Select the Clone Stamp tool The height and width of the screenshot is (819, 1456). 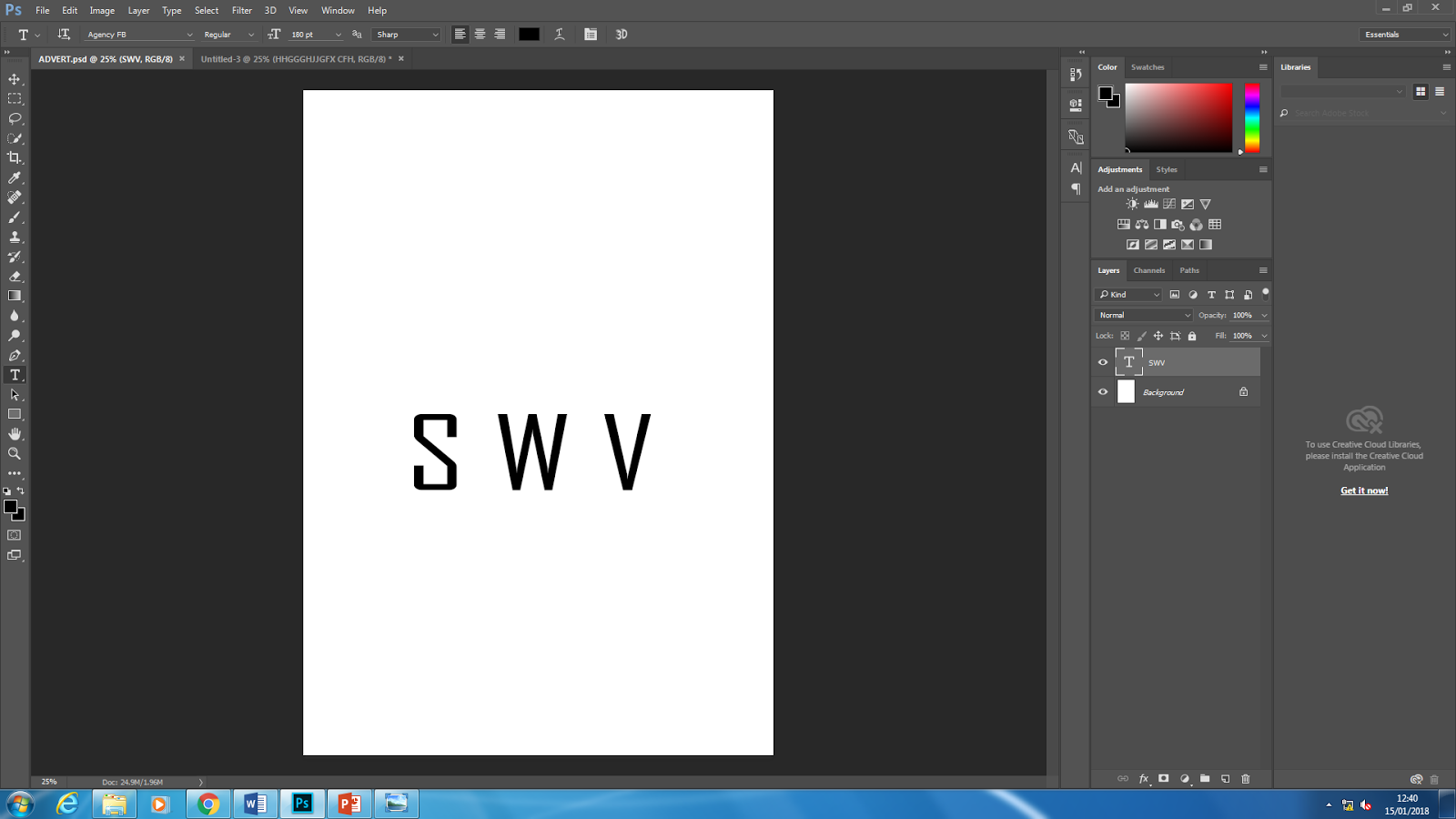coord(15,237)
